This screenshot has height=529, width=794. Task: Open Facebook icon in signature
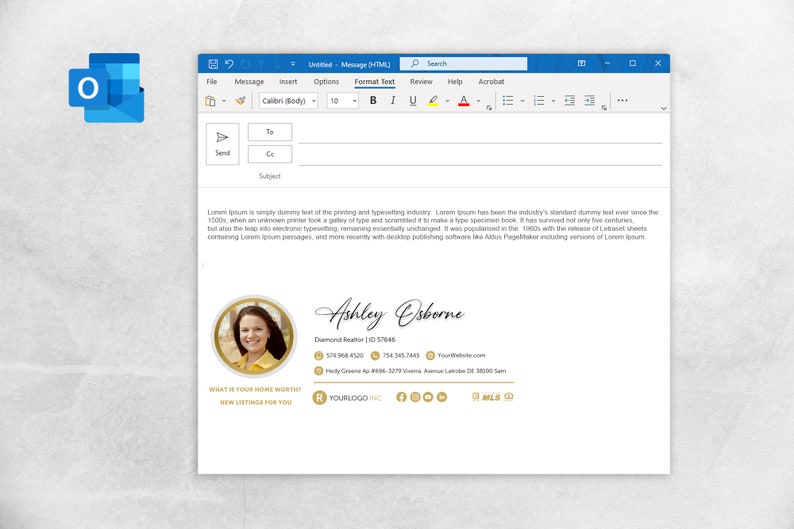pyautogui.click(x=402, y=397)
